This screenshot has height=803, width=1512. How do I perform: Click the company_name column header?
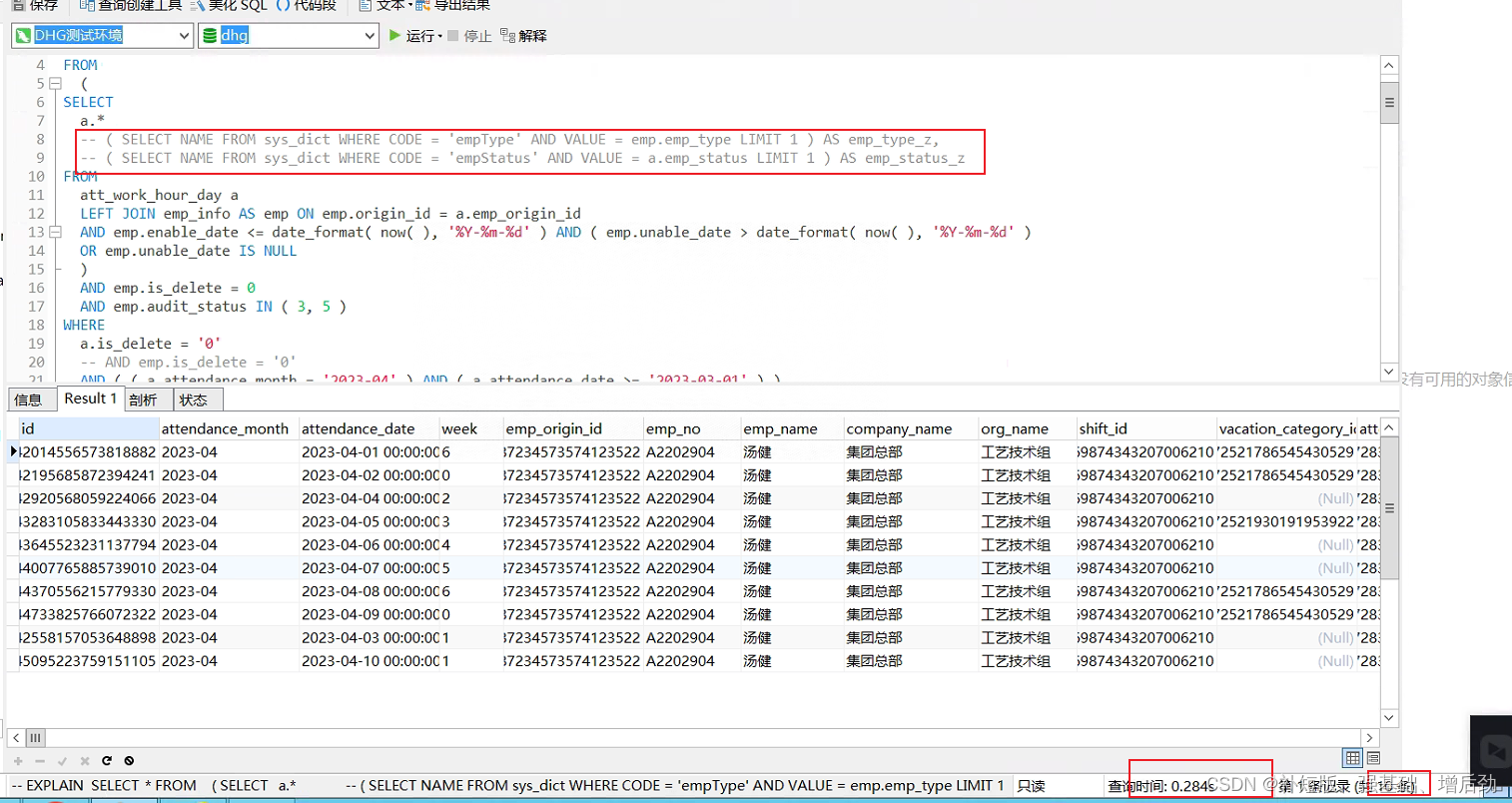[911, 428]
